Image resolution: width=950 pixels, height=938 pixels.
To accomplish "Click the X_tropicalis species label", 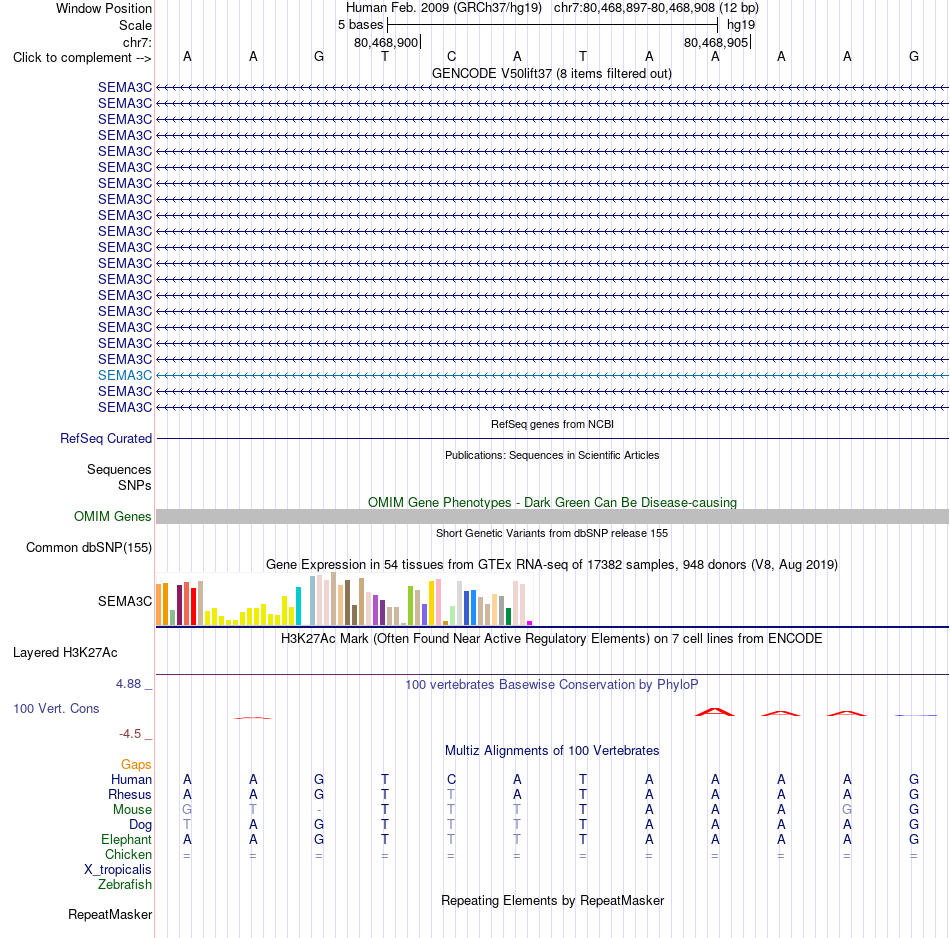I will click(118, 870).
